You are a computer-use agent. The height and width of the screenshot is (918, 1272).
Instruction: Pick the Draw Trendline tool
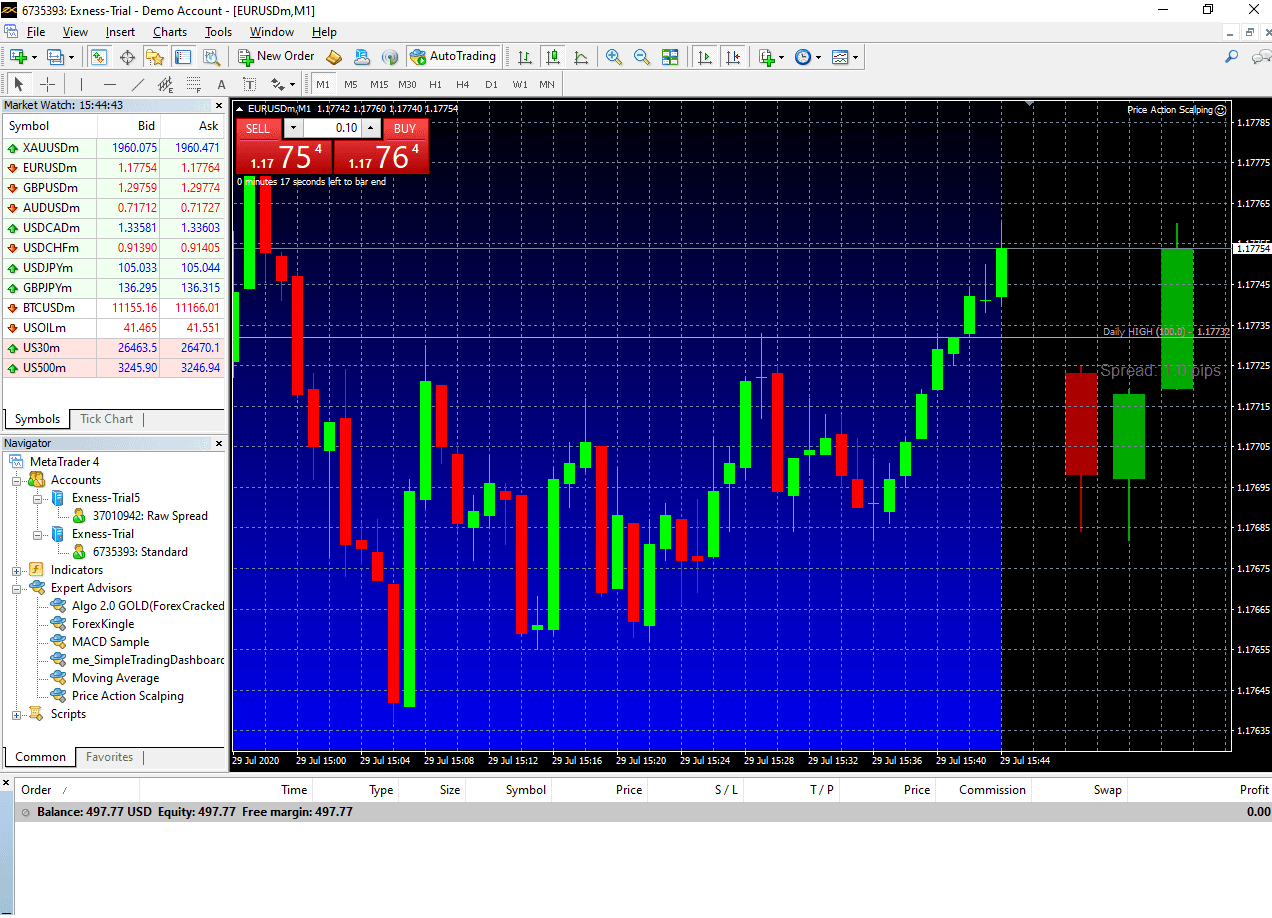[x=138, y=84]
